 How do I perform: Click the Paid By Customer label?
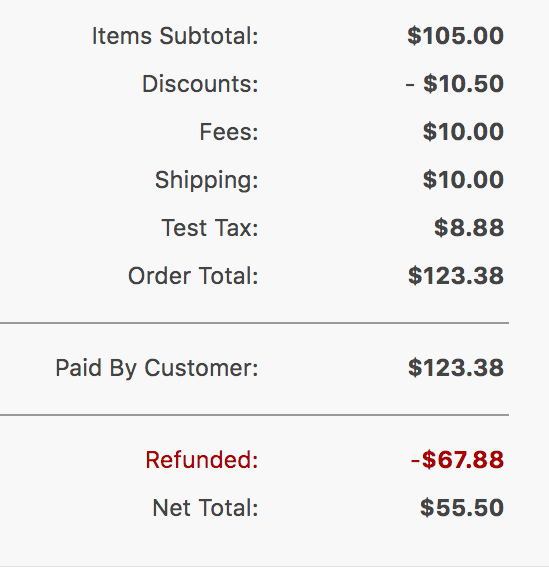pos(157,368)
